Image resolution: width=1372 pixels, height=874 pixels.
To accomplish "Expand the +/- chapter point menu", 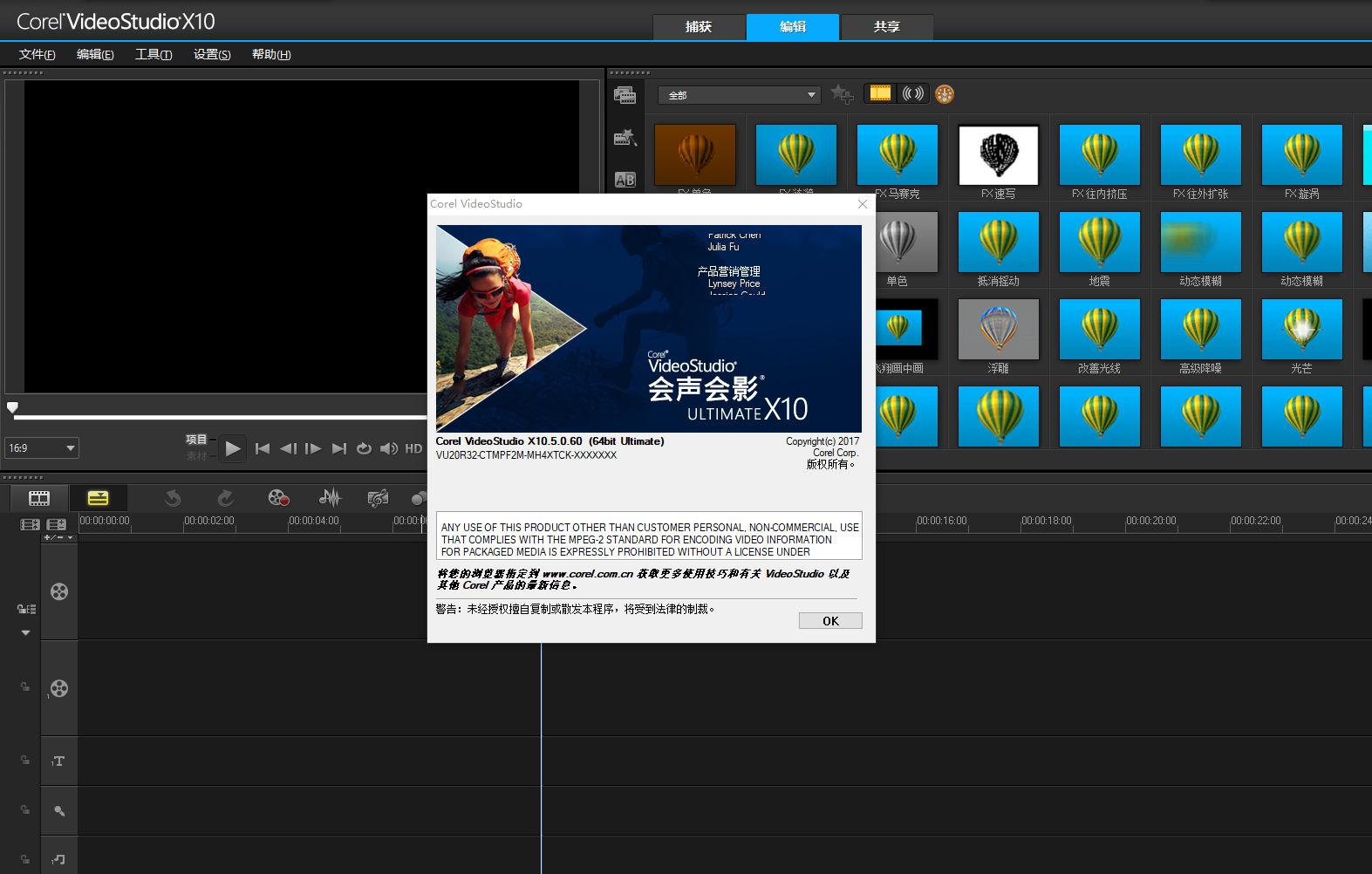I will (59, 538).
